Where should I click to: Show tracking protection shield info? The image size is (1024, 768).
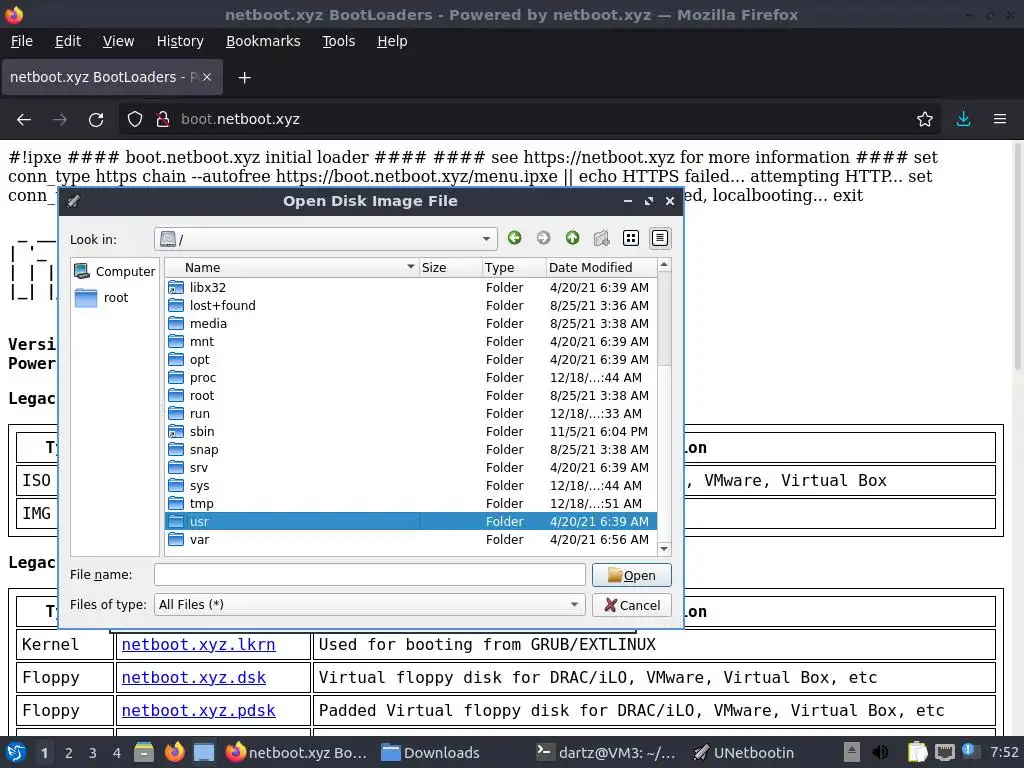135,120
